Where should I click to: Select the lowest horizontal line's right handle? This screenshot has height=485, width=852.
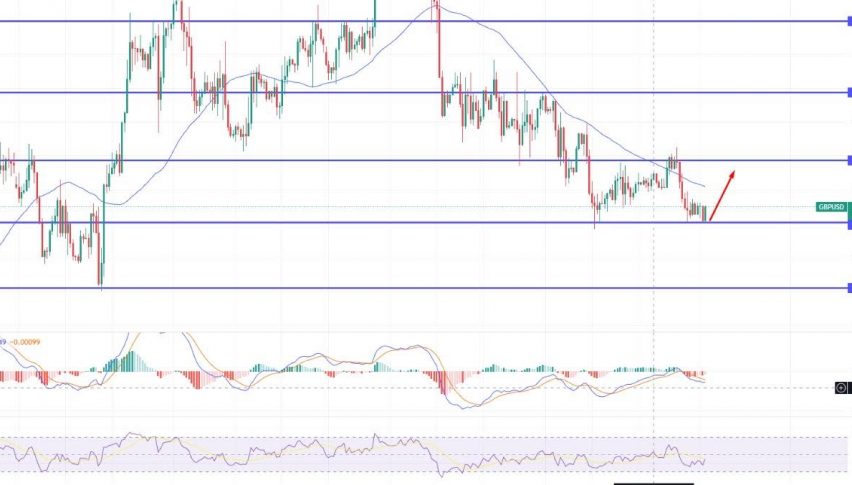[849, 288]
